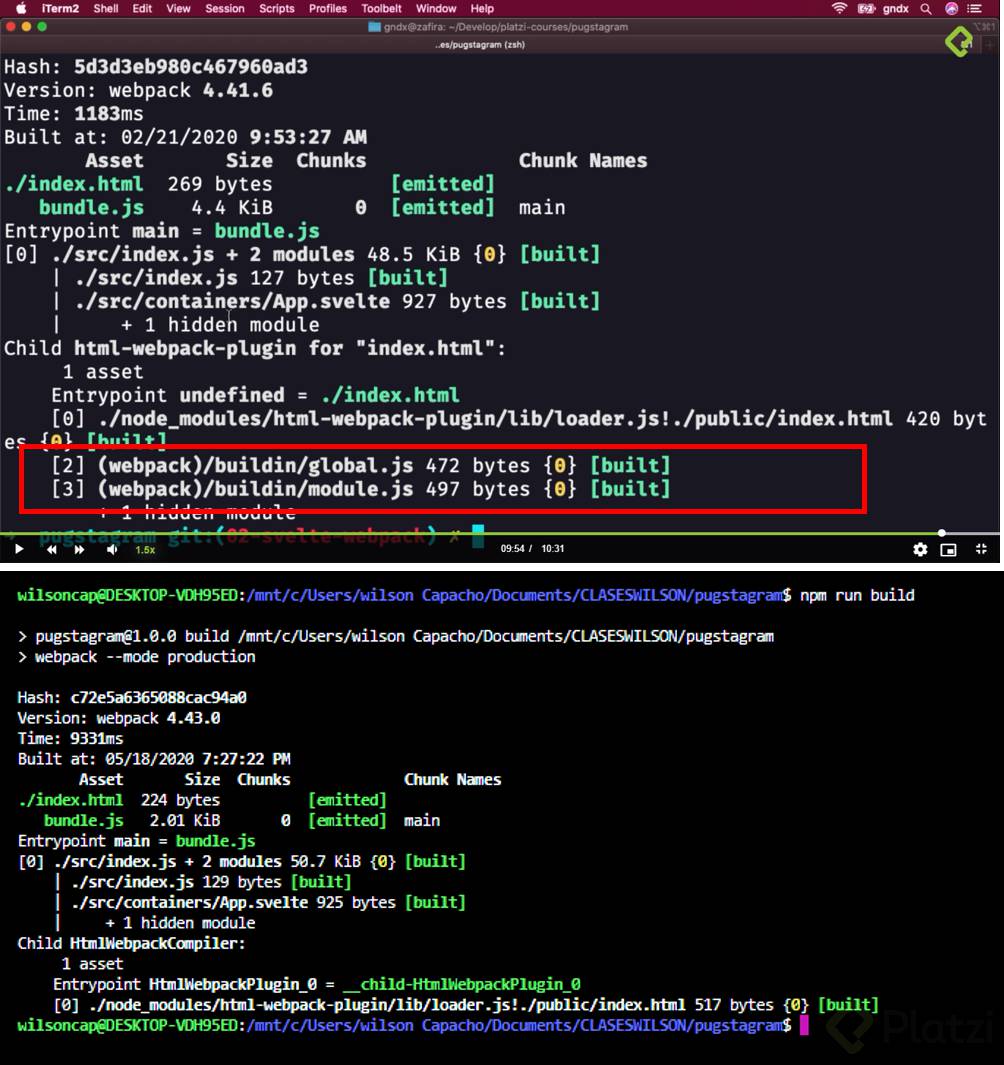1004x1065 pixels.
Task: Play the video with the play button
Action: (19, 549)
